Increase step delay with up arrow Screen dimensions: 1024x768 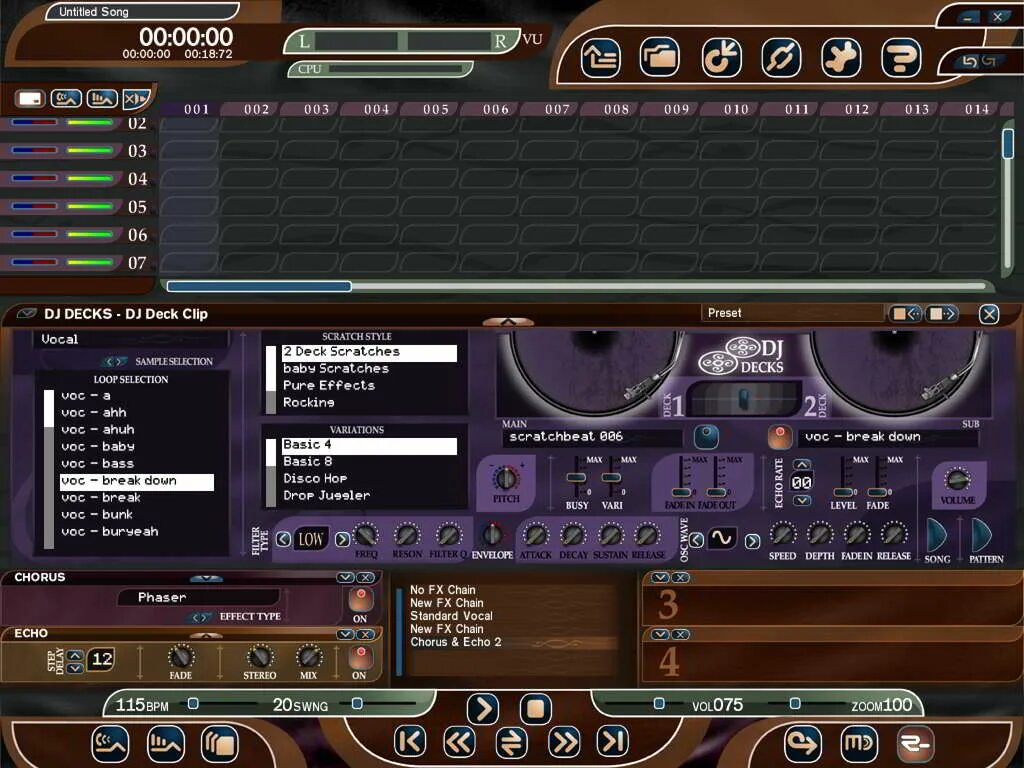[x=75, y=655]
